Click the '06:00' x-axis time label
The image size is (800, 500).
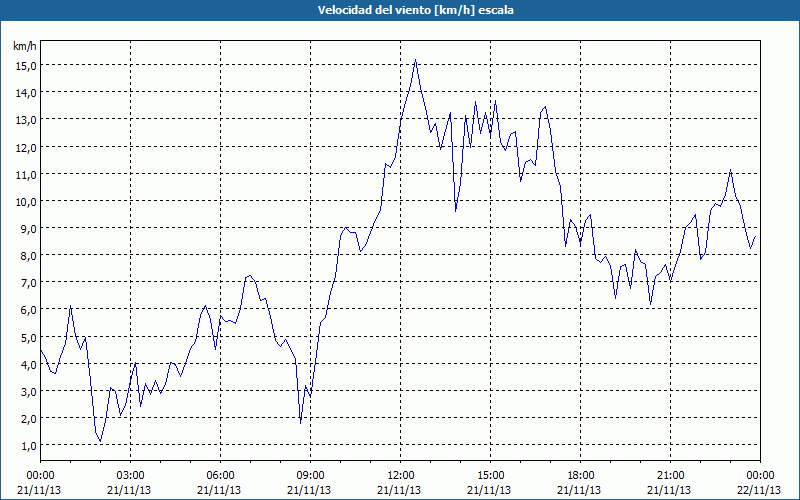point(220,476)
